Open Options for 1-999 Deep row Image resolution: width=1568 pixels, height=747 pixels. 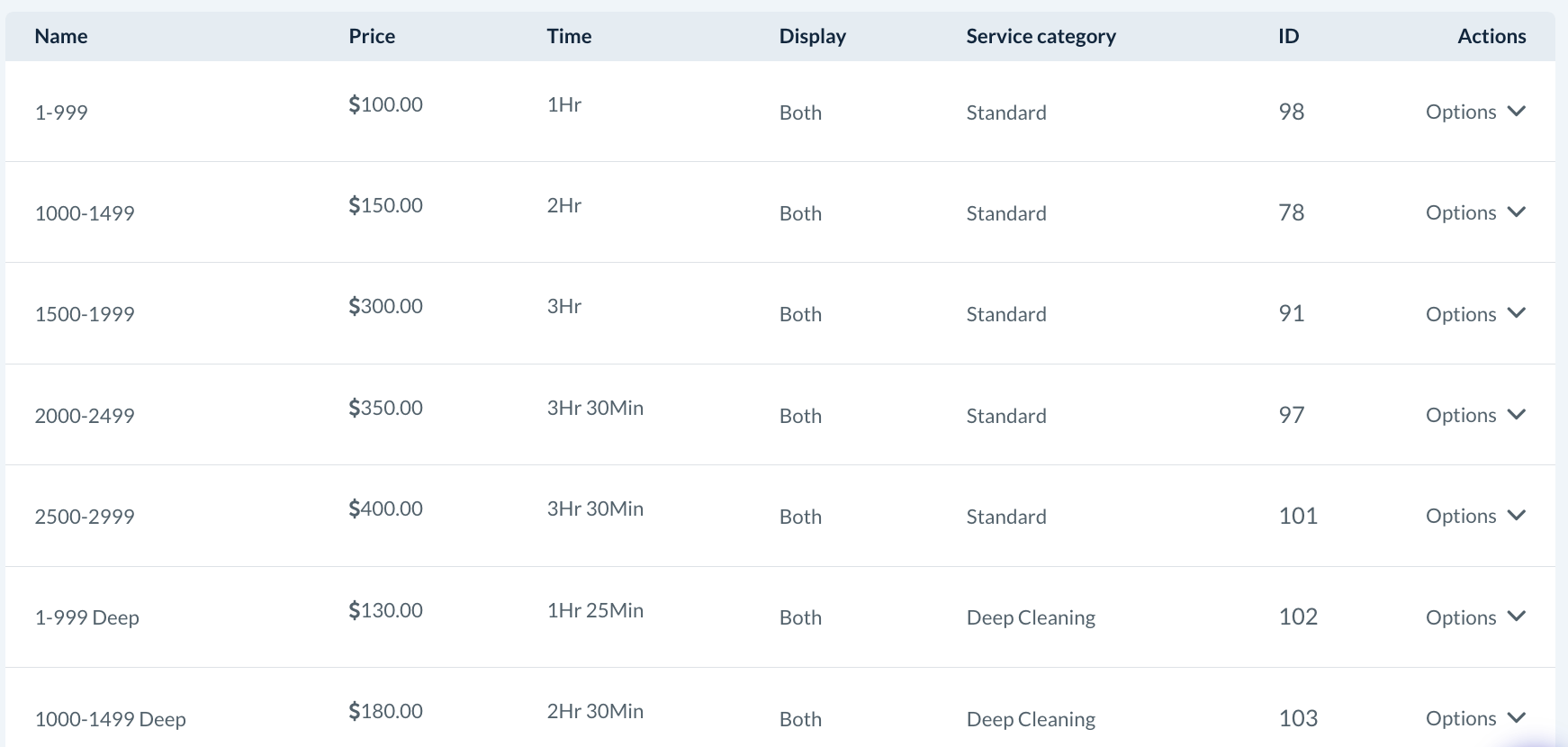pyautogui.click(x=1475, y=617)
